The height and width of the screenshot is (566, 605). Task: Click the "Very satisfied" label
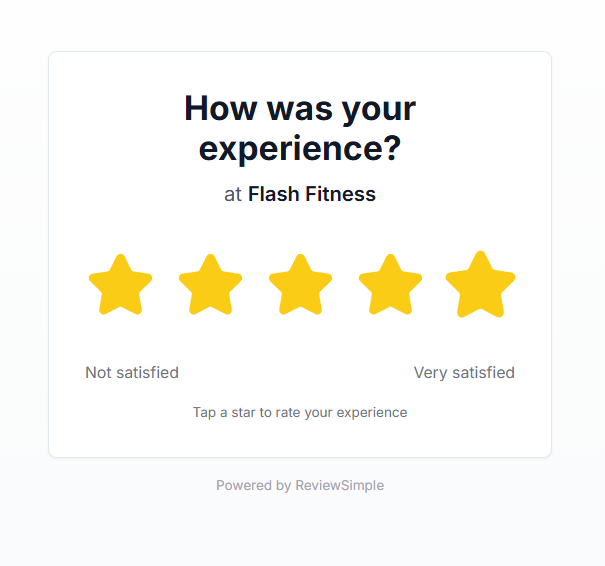(x=464, y=373)
